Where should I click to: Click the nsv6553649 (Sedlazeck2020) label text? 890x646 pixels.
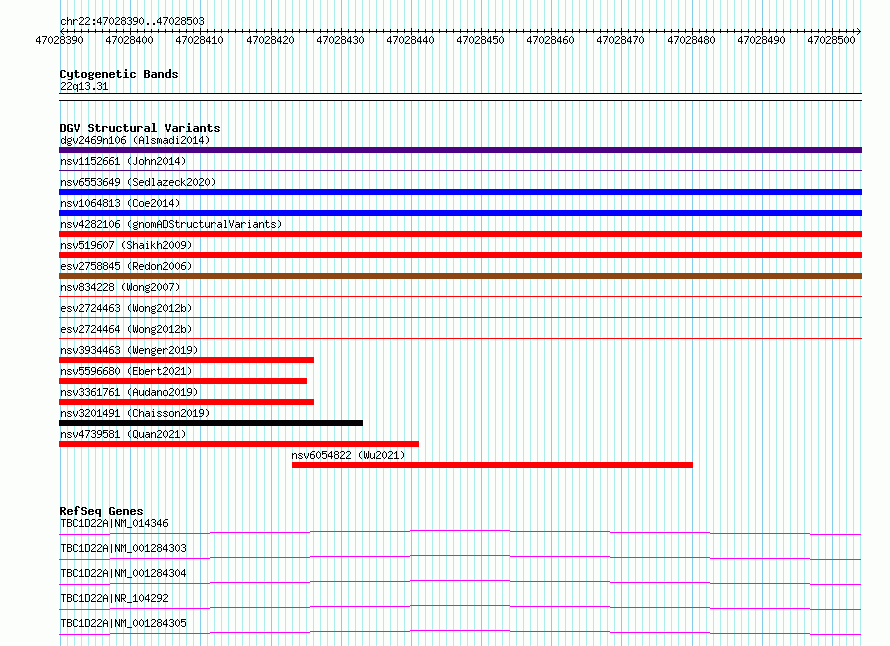coord(138,182)
